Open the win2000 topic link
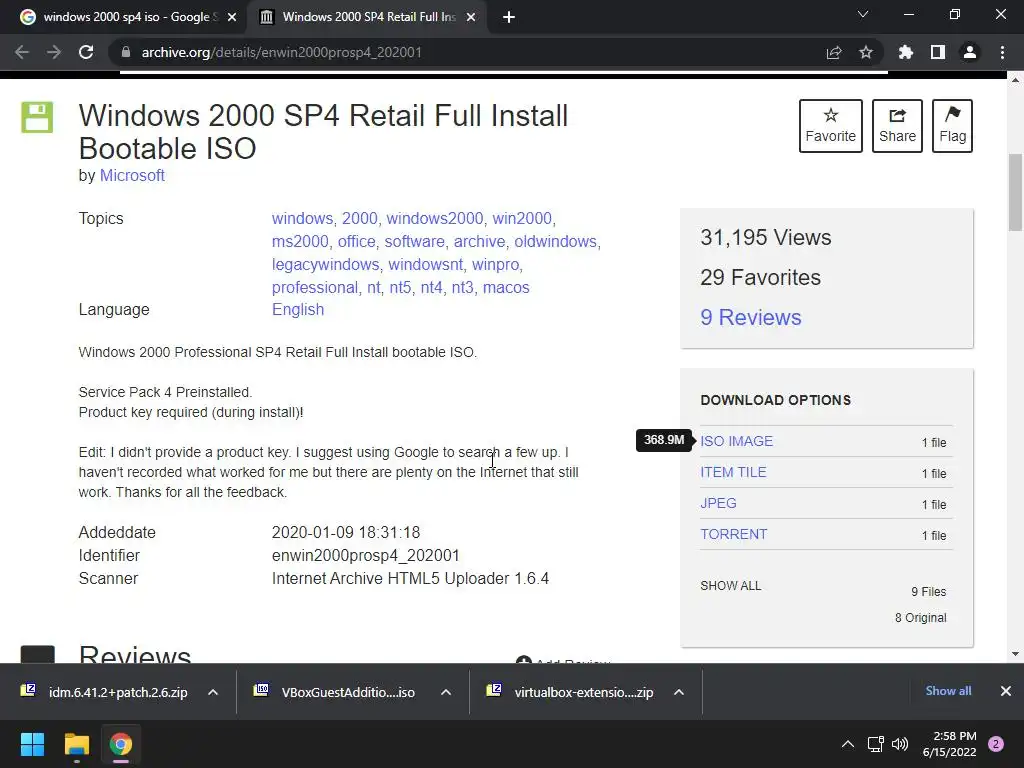This screenshot has height=768, width=1024. (x=522, y=218)
